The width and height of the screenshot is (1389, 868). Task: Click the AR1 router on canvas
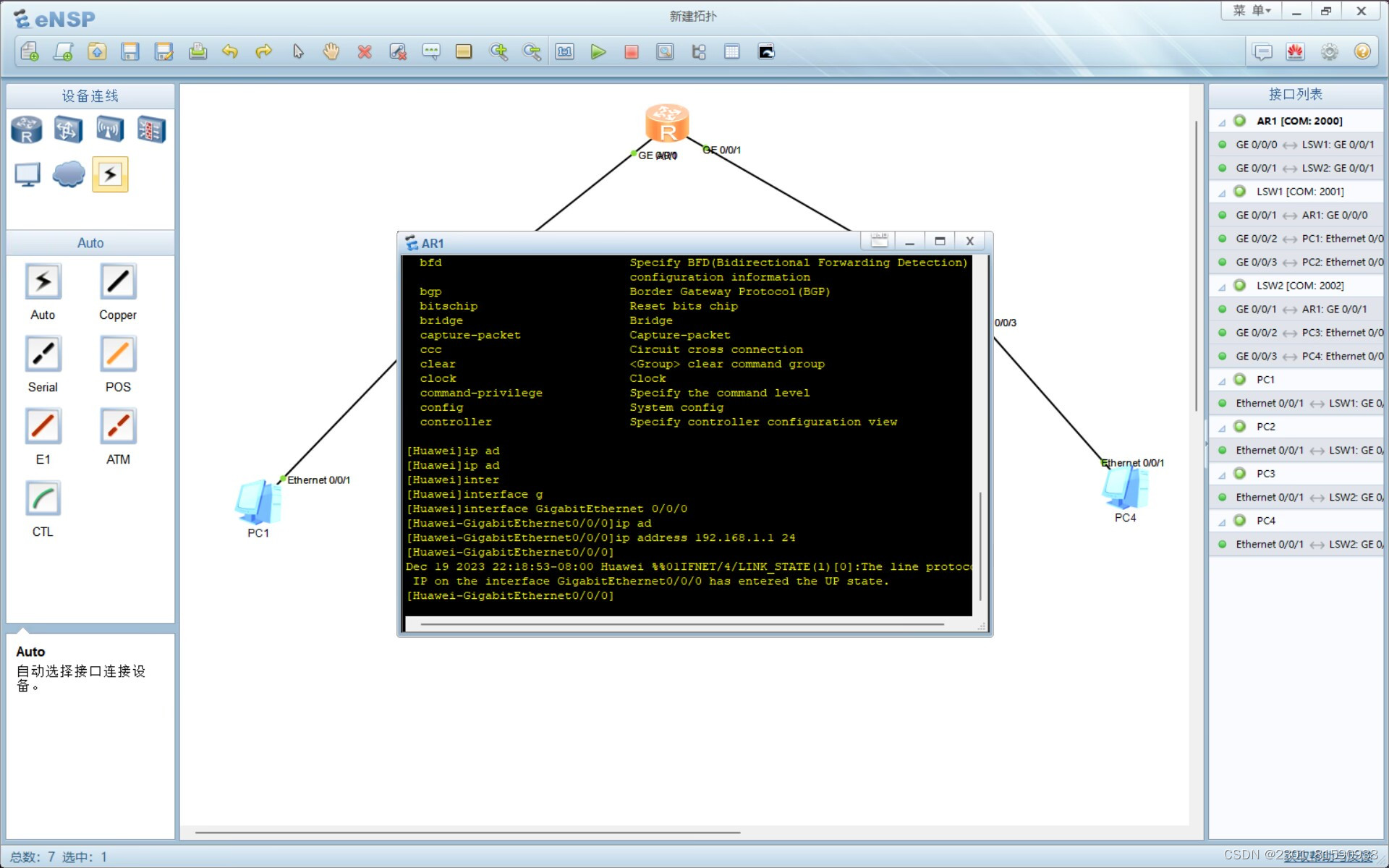pos(667,123)
